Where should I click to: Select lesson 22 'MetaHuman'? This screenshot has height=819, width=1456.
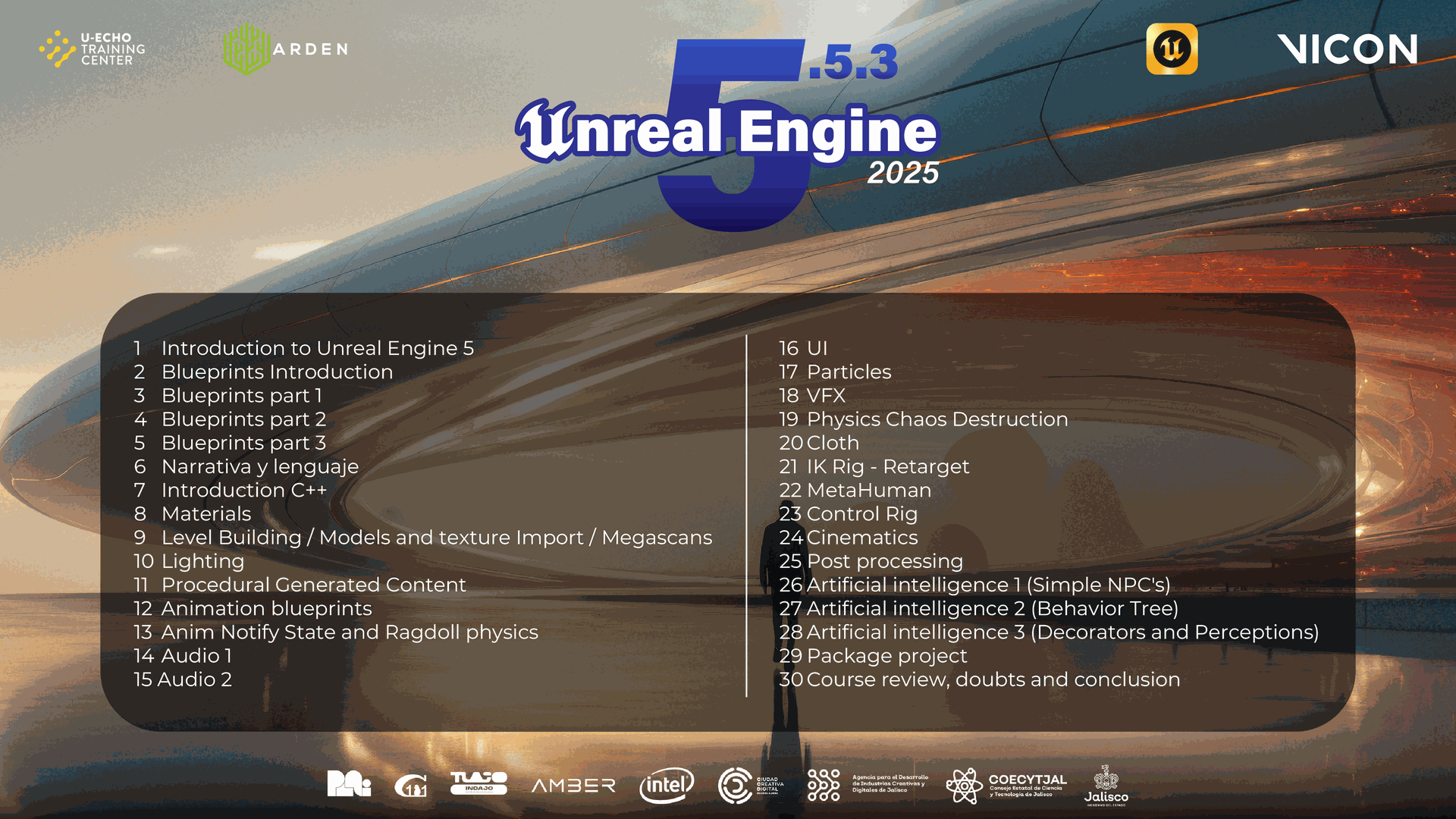(855, 490)
